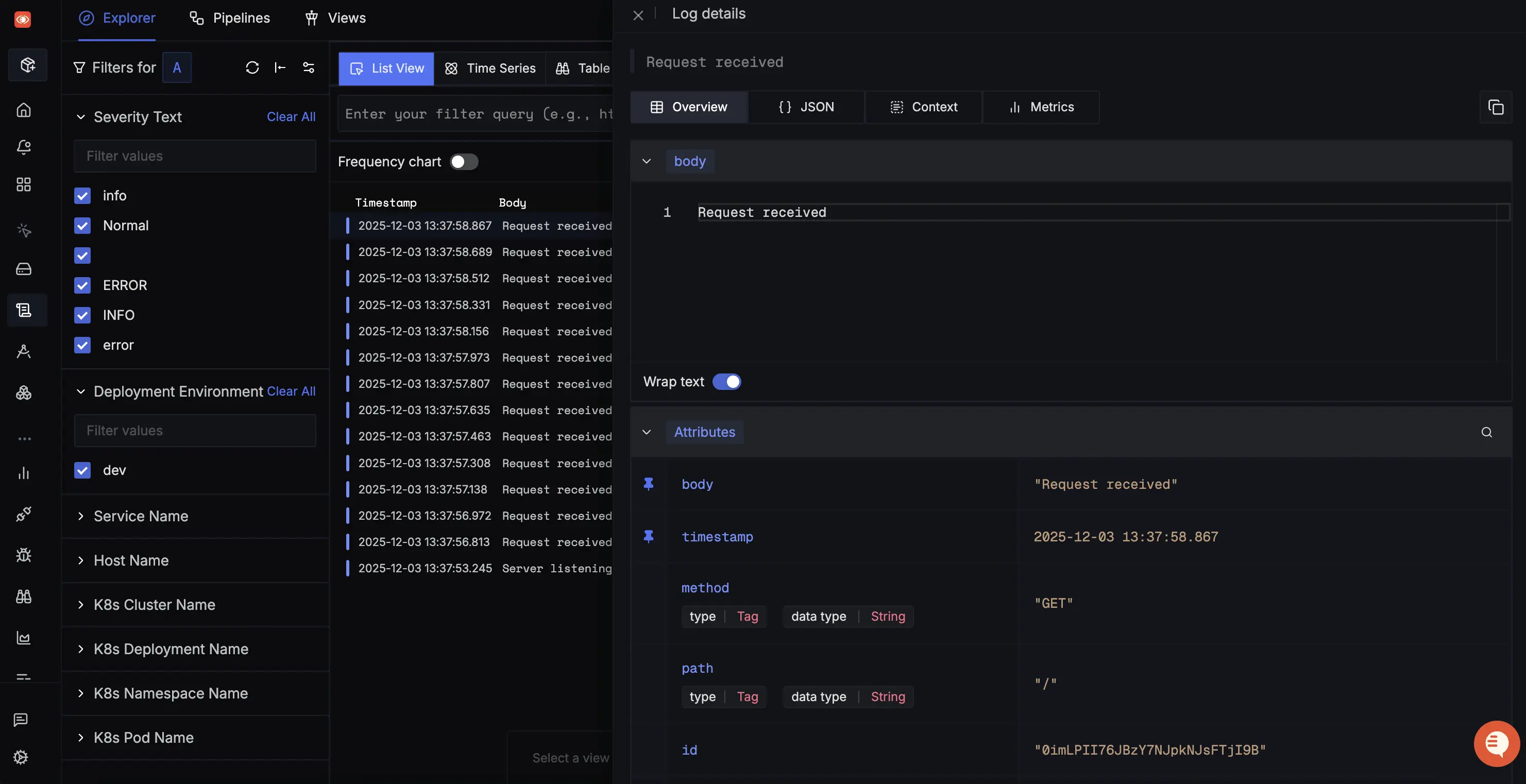The width and height of the screenshot is (1526, 784).
Task: Refresh filters using the refresh icon
Action: click(x=253, y=67)
